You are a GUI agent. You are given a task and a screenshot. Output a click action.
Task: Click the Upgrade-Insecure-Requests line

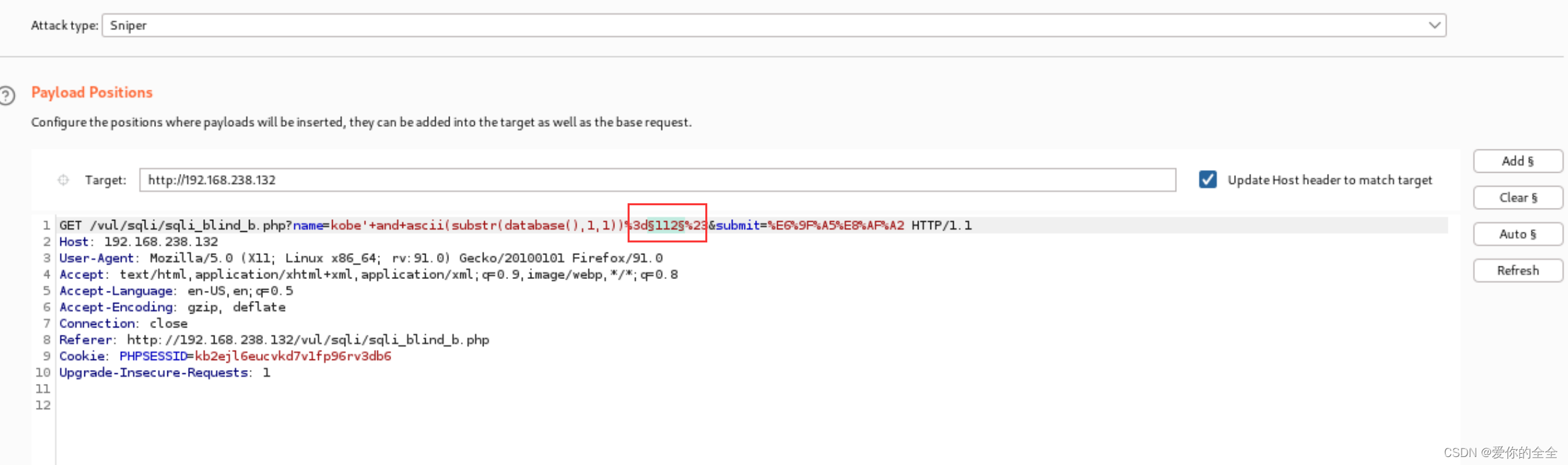(165, 373)
